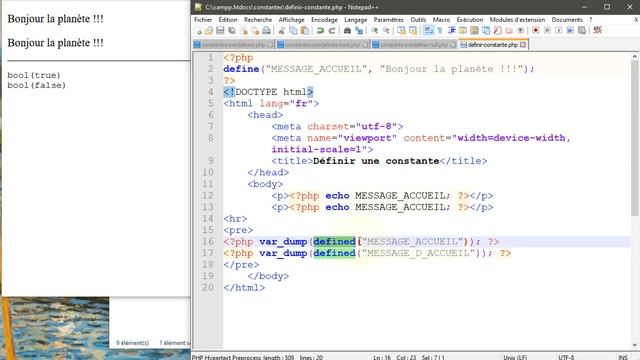Click bool(false) in the browser output
Screen dimensions: 640x360
[36, 85]
